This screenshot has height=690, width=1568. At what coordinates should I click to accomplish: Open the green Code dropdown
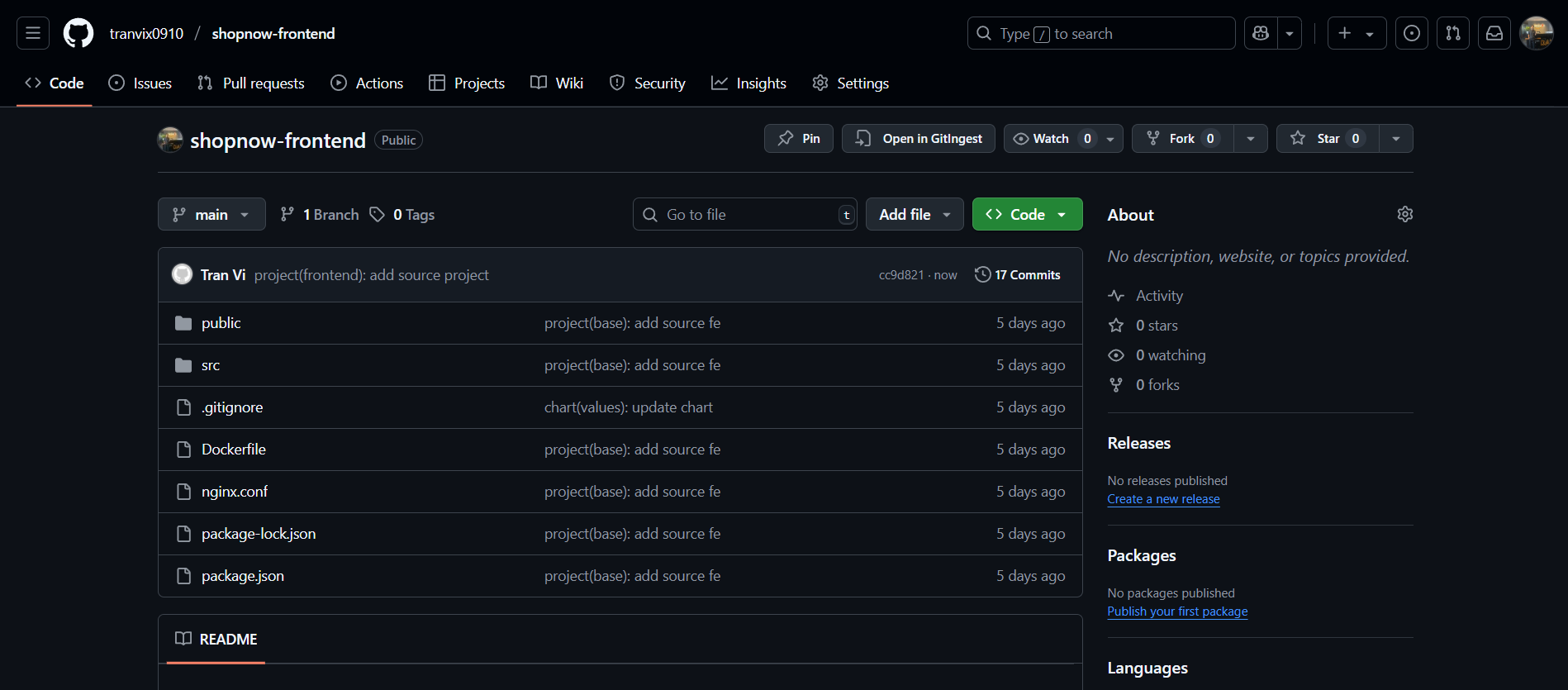point(1028,214)
